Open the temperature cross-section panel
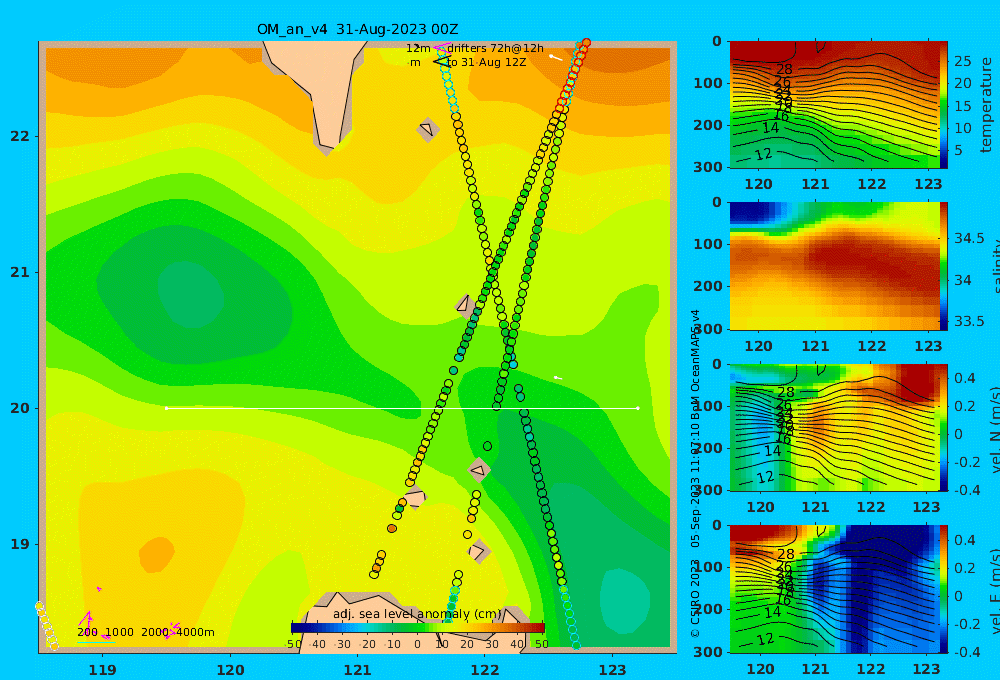1000x680 pixels. (x=834, y=105)
